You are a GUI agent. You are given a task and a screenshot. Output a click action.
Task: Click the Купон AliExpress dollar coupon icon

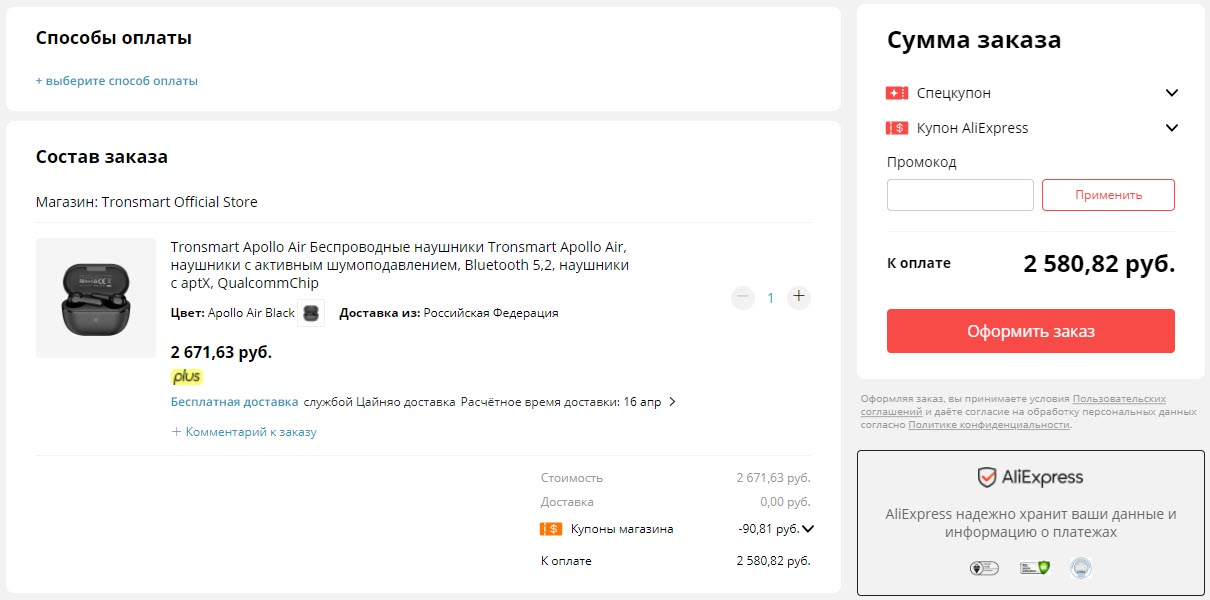pyautogui.click(x=896, y=127)
